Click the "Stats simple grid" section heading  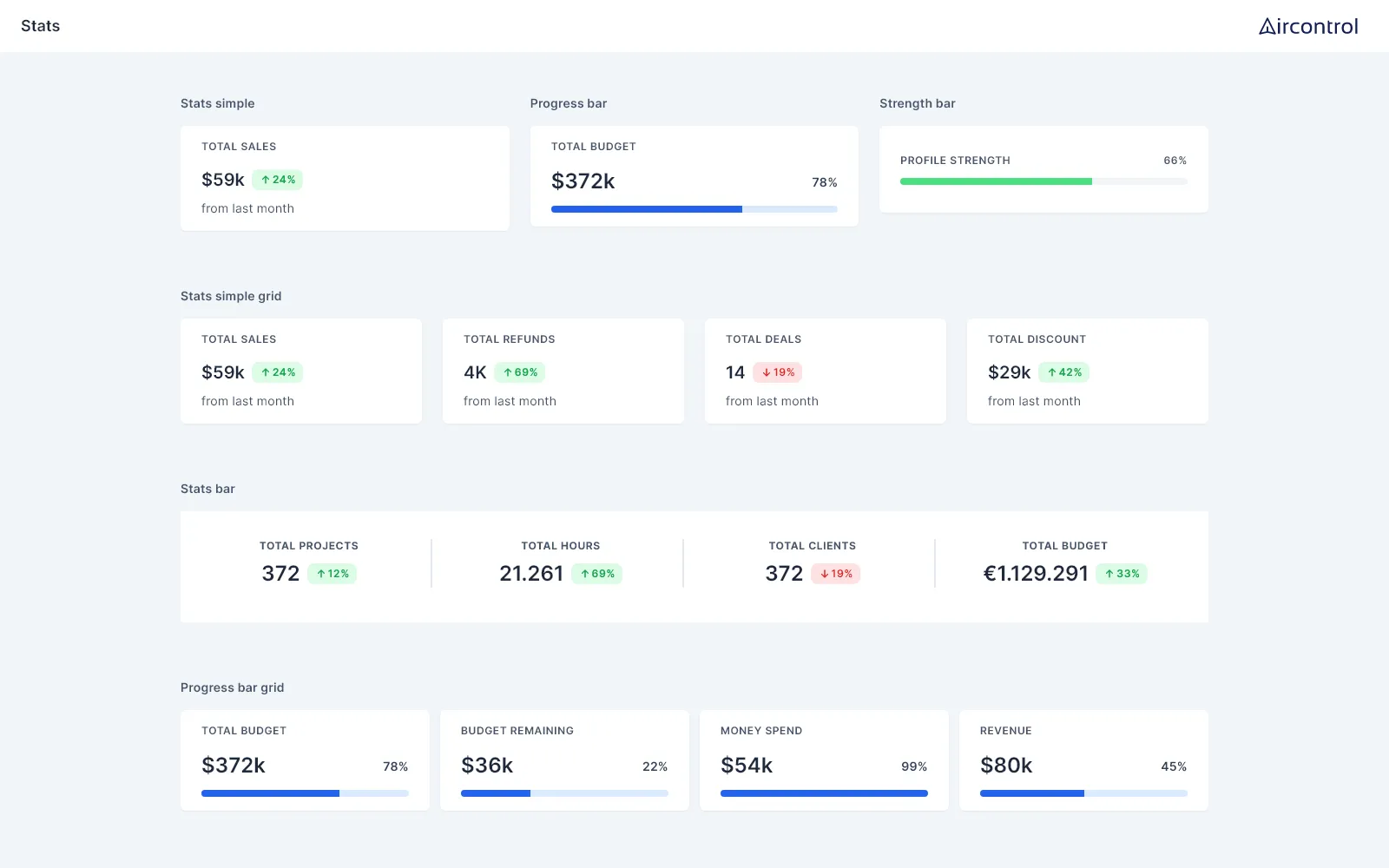coord(231,296)
